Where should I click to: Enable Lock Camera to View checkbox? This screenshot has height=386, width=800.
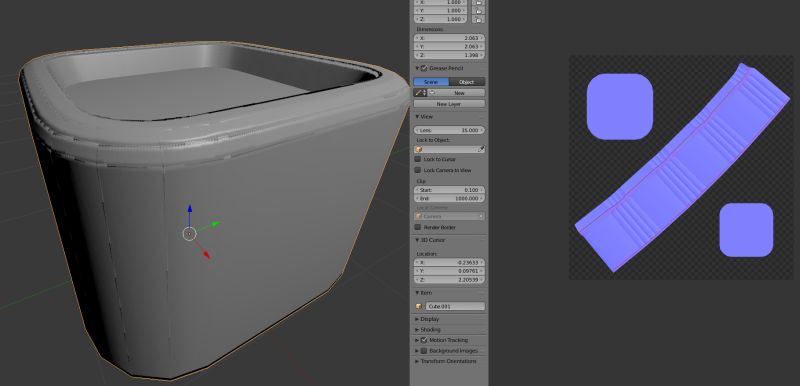click(x=418, y=170)
